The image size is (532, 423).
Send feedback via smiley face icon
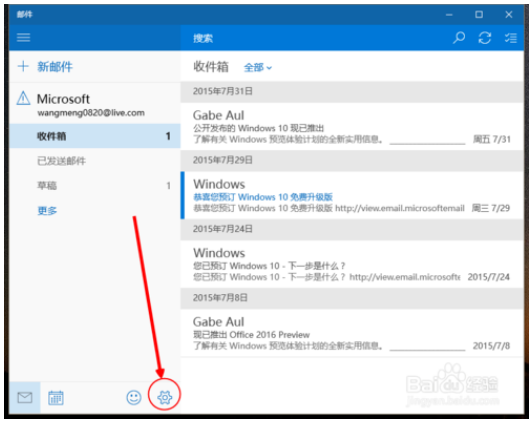[x=134, y=397]
